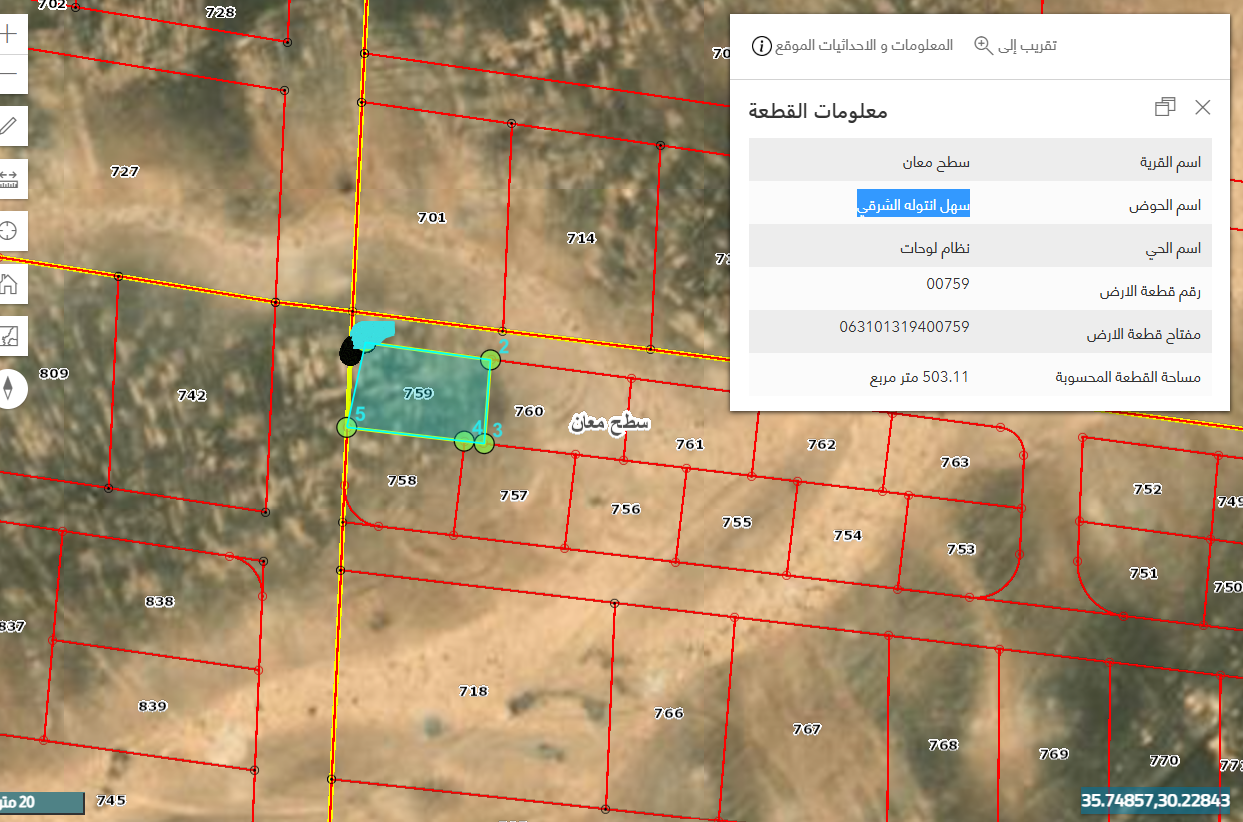Image resolution: width=1243 pixels, height=822 pixels.
Task: Reset map orientation with compass
Action: click(9, 387)
